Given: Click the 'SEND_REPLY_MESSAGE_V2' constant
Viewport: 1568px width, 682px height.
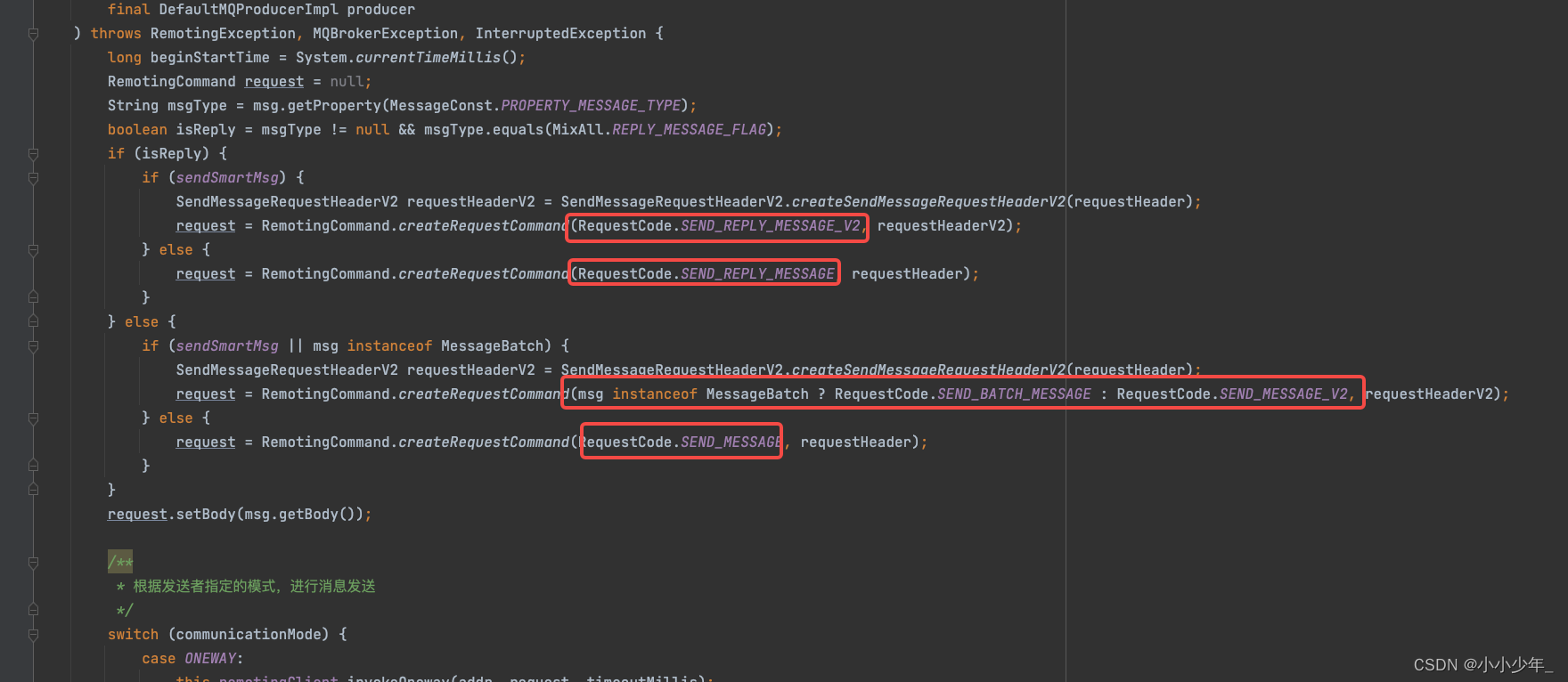Looking at the screenshot, I should pos(771,226).
